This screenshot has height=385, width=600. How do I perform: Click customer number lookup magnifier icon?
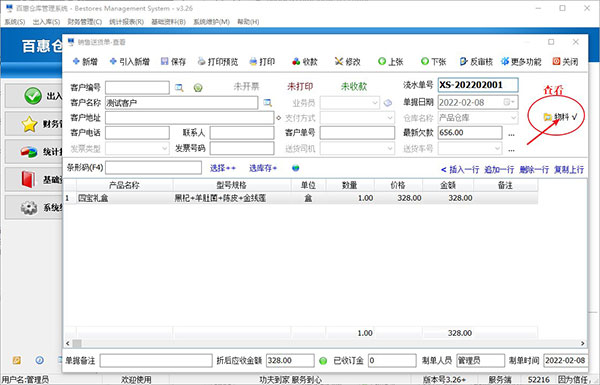179,88
